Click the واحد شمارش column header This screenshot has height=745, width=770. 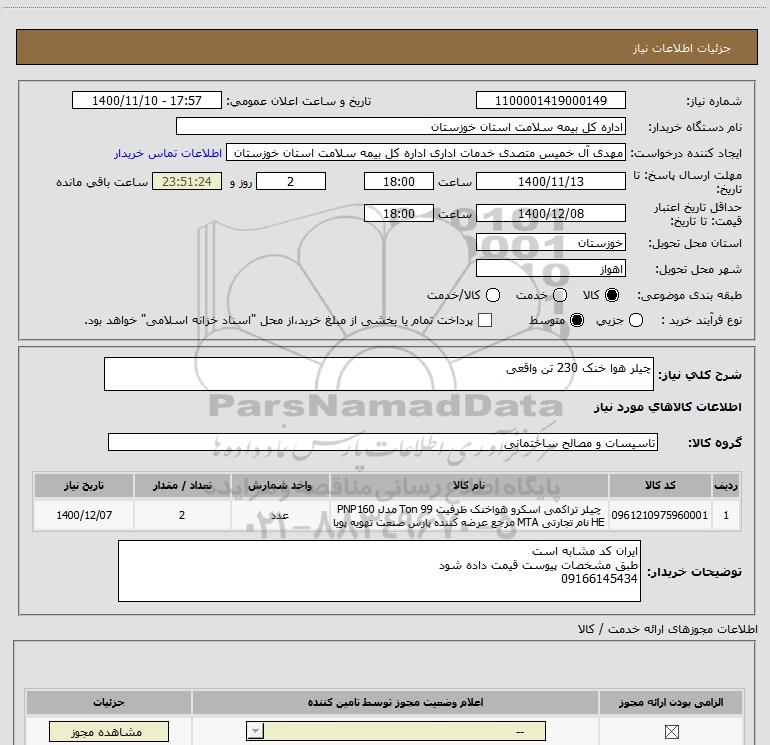click(x=280, y=485)
